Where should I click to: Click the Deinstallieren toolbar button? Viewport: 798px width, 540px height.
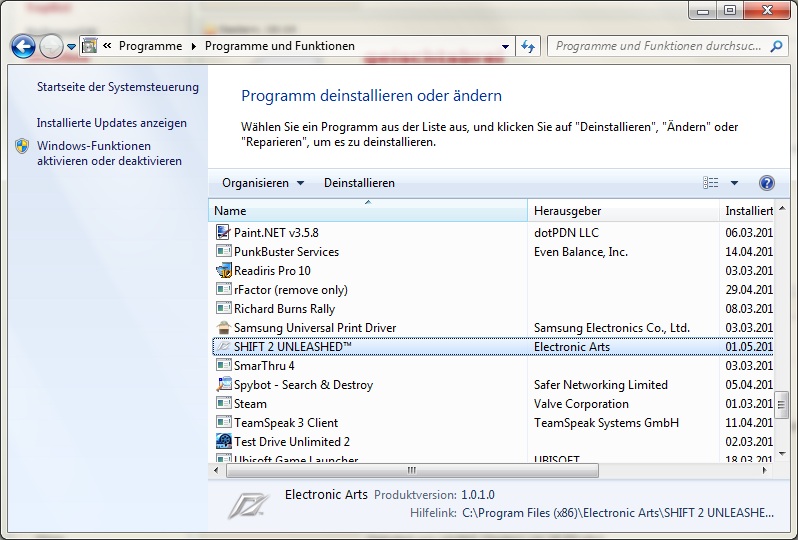[x=359, y=183]
